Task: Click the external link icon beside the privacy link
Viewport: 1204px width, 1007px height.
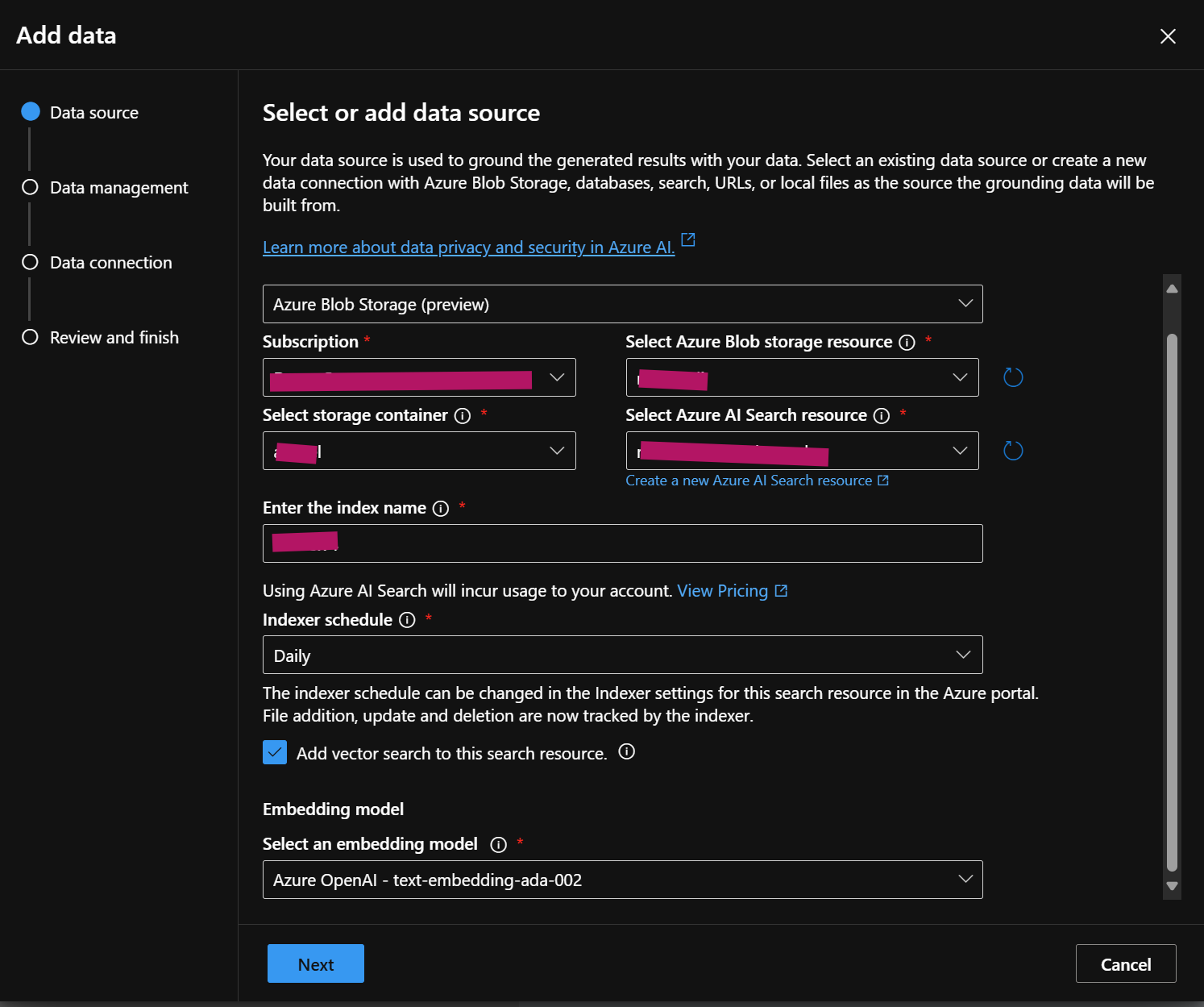Action: [x=688, y=239]
